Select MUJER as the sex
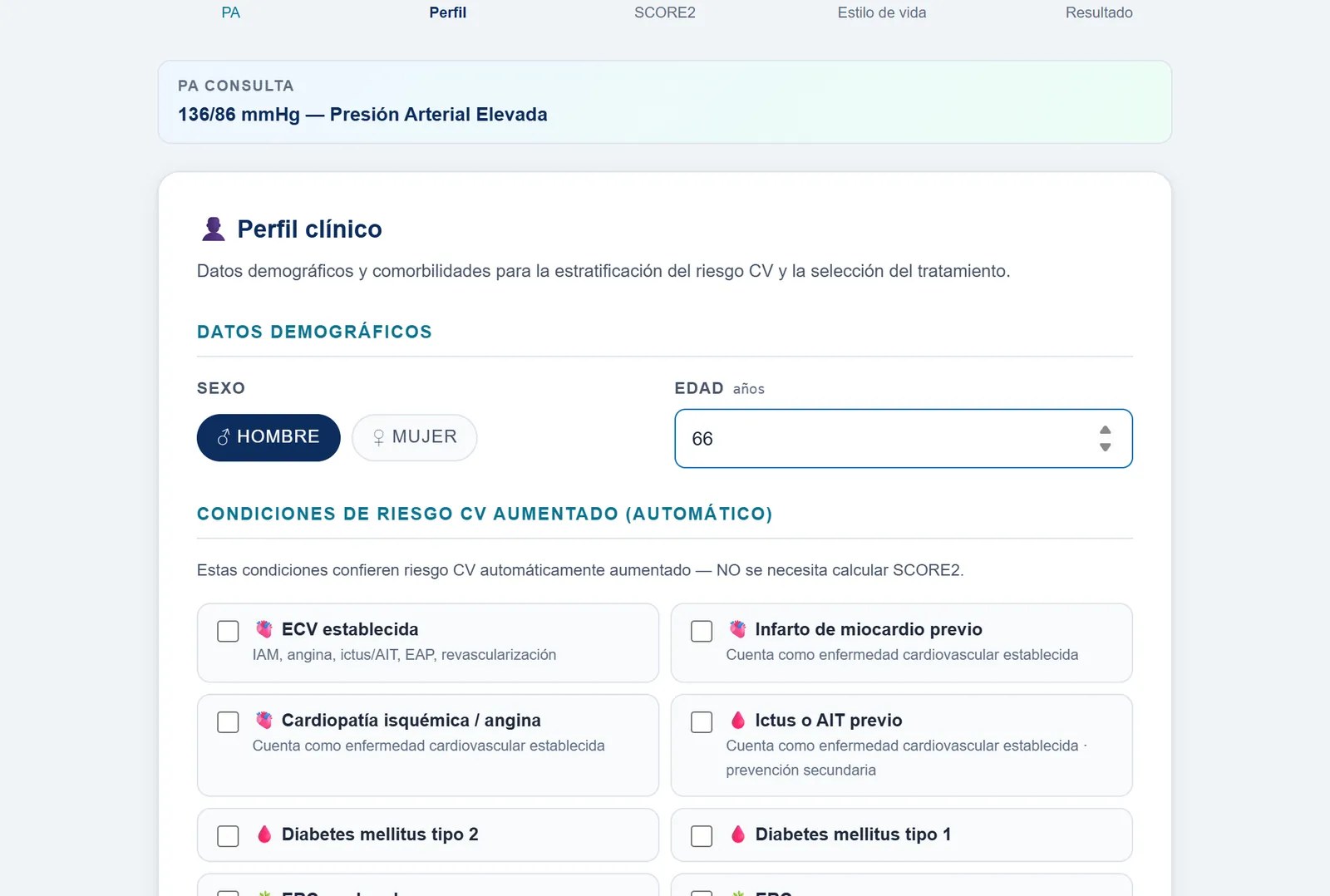The height and width of the screenshot is (896, 1330). [x=414, y=437]
